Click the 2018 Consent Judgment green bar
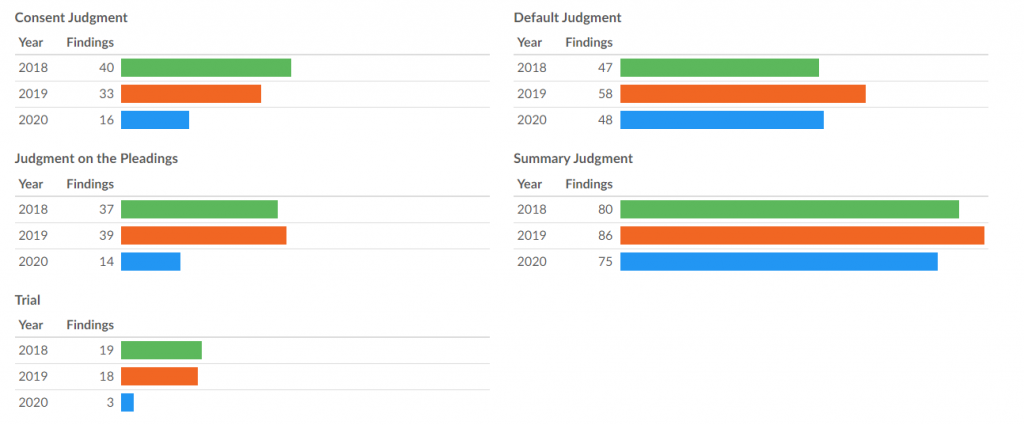Screen dimensions: 1024x425 tap(206, 68)
